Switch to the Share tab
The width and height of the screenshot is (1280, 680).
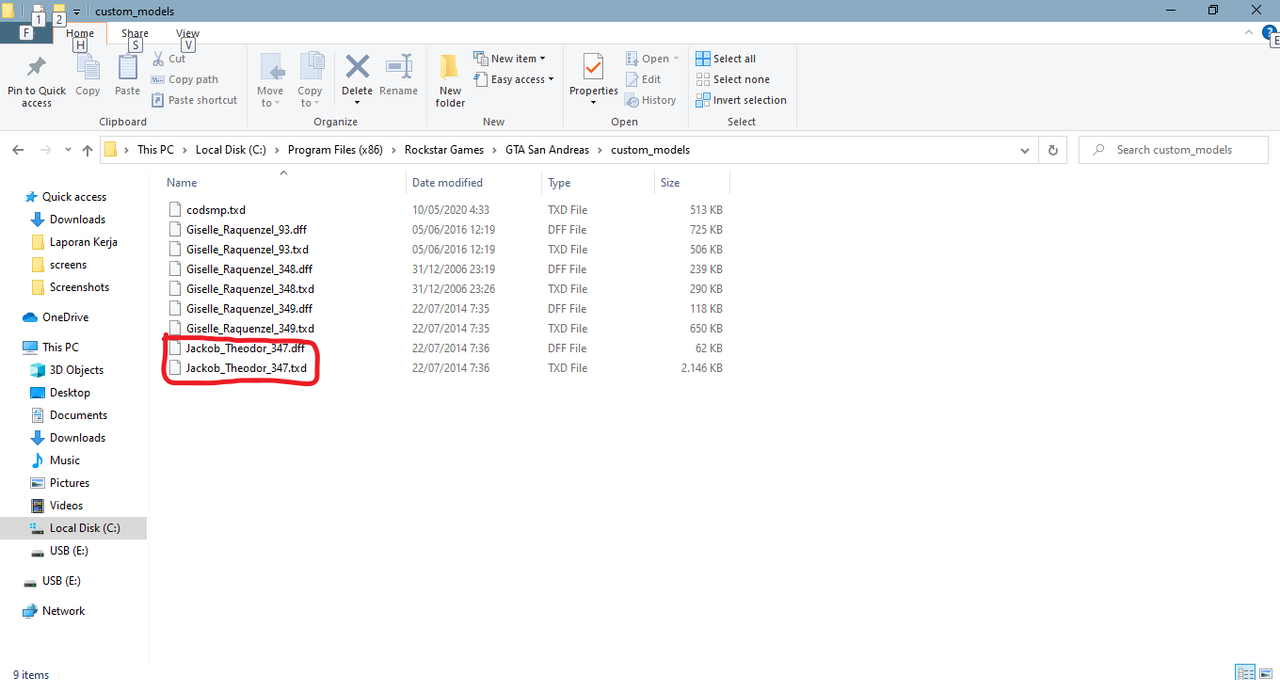pyautogui.click(x=135, y=33)
